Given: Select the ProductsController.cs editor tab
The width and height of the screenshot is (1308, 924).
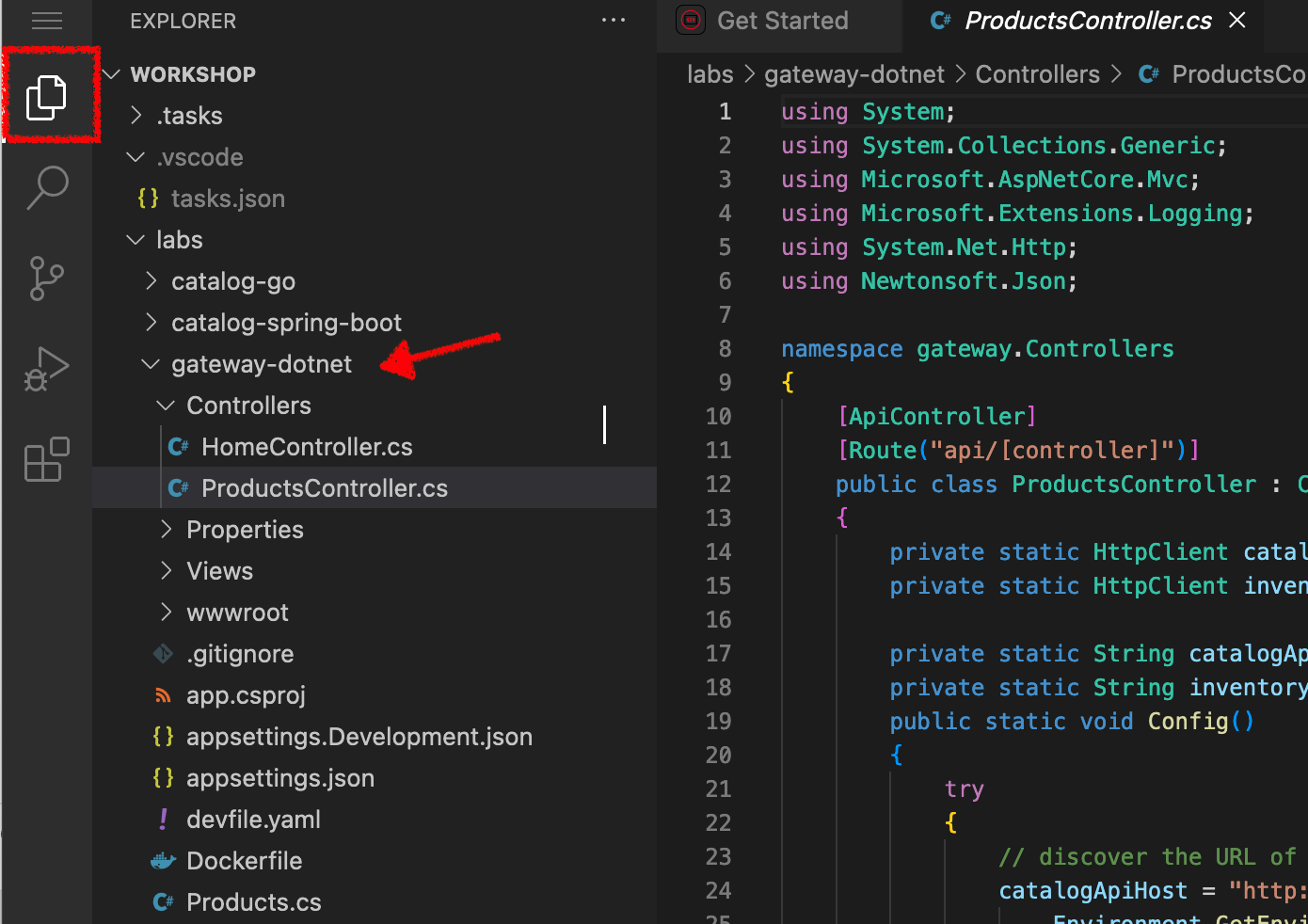Looking at the screenshot, I should (x=1087, y=21).
